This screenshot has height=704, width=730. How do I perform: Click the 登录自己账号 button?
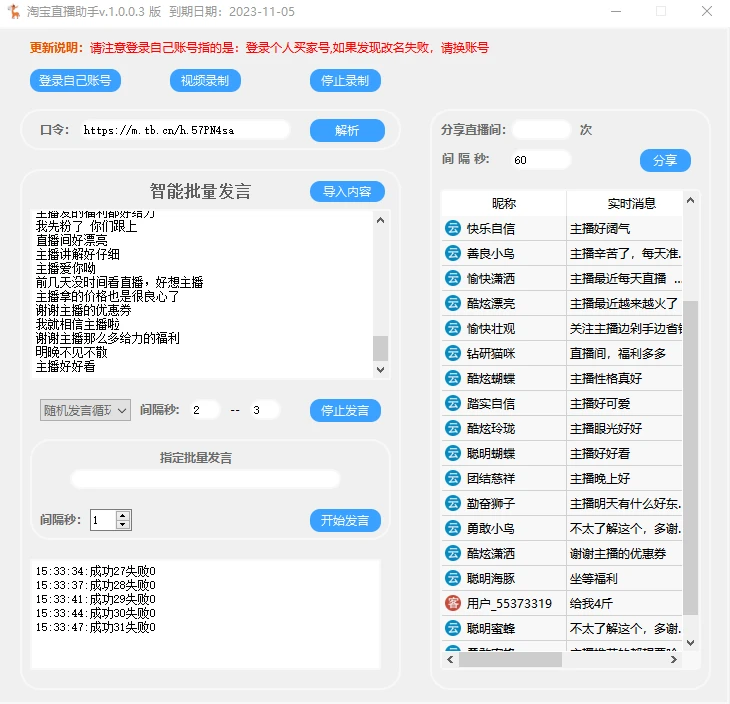coord(75,81)
